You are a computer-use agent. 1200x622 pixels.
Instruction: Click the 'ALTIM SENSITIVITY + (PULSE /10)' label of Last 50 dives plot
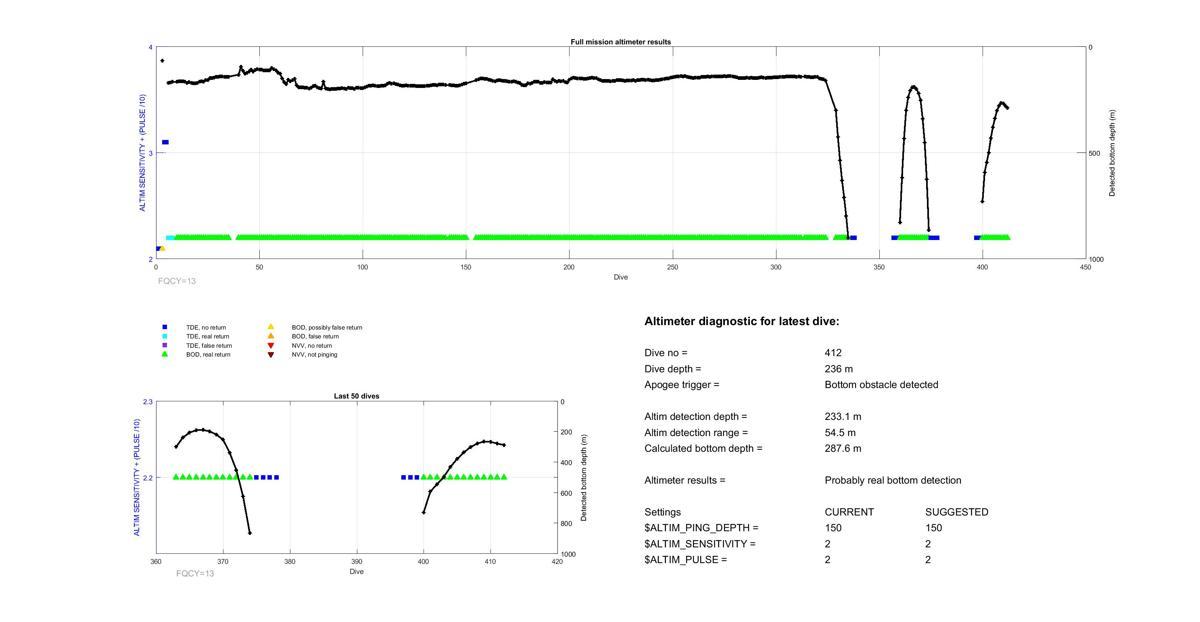[x=137, y=478]
